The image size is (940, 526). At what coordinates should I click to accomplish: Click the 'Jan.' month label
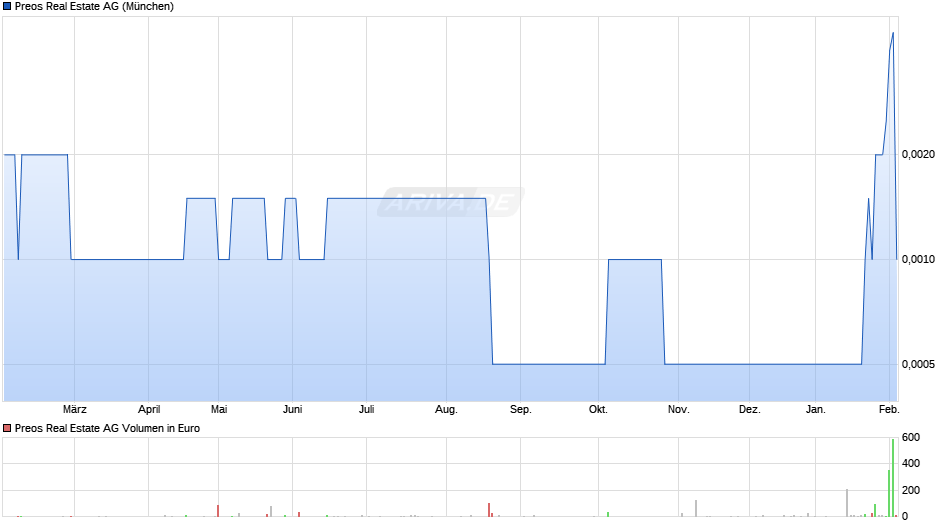coord(815,410)
